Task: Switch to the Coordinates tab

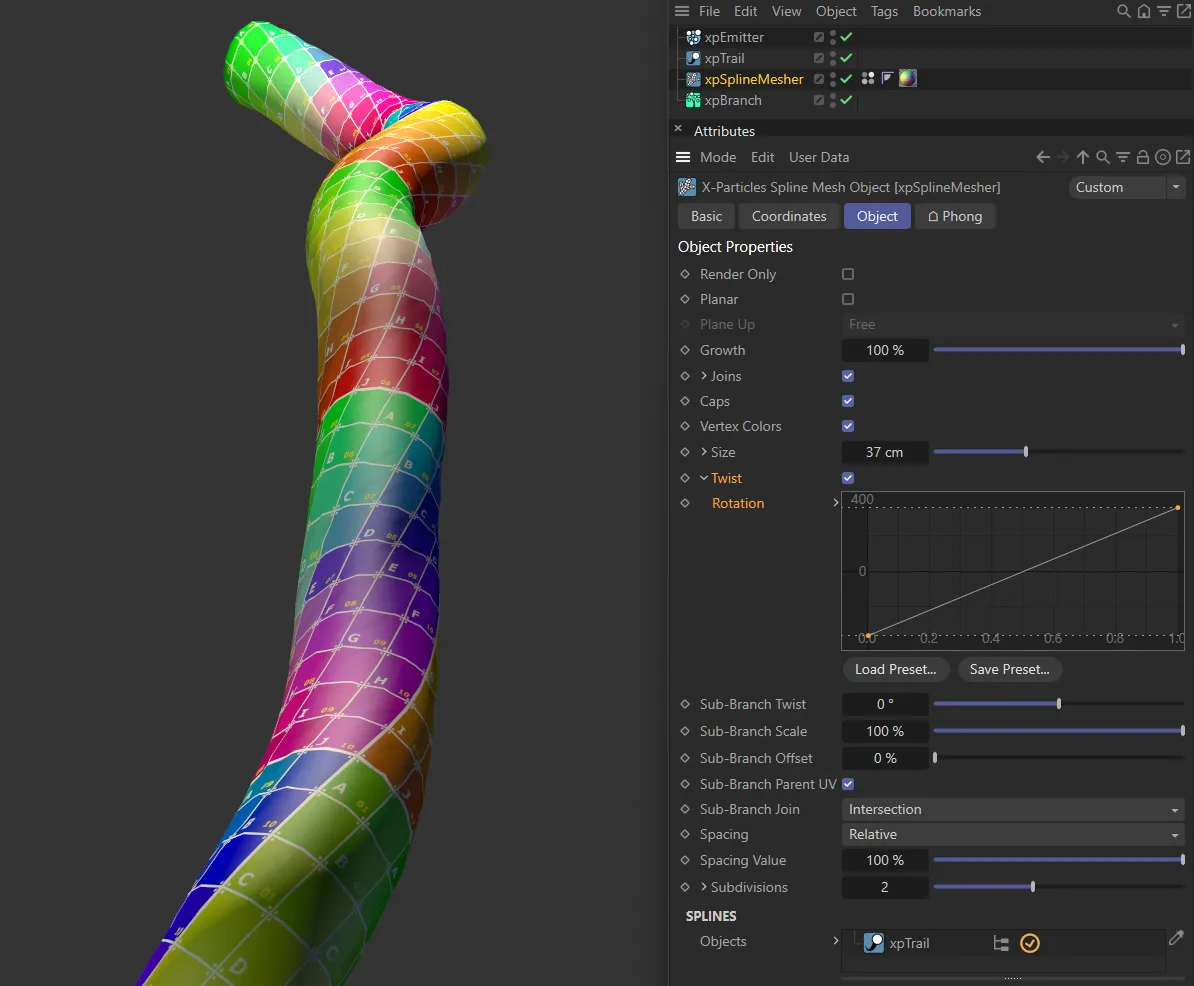Action: (x=788, y=216)
